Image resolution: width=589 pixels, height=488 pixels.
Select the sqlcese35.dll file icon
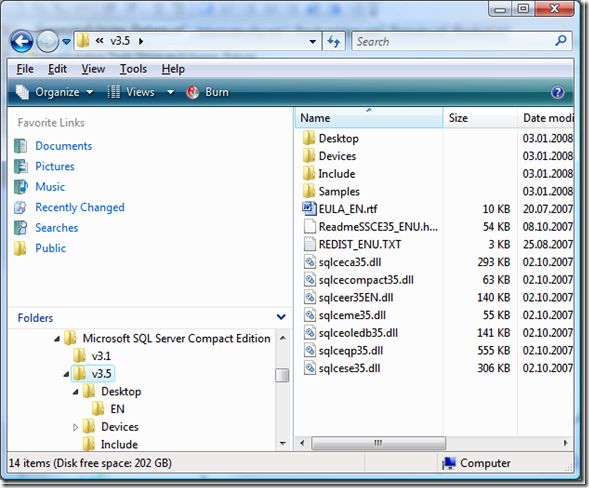pyautogui.click(x=310, y=368)
